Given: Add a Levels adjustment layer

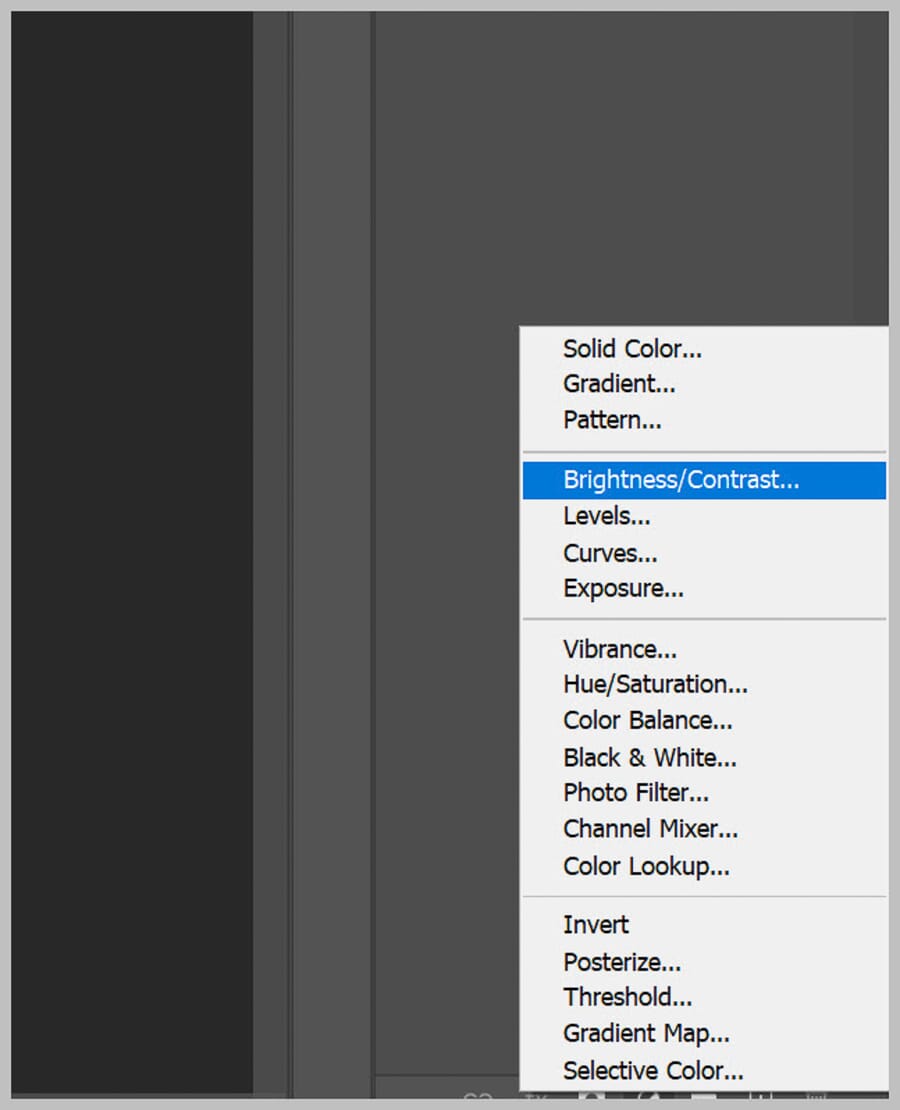Looking at the screenshot, I should pos(606,516).
